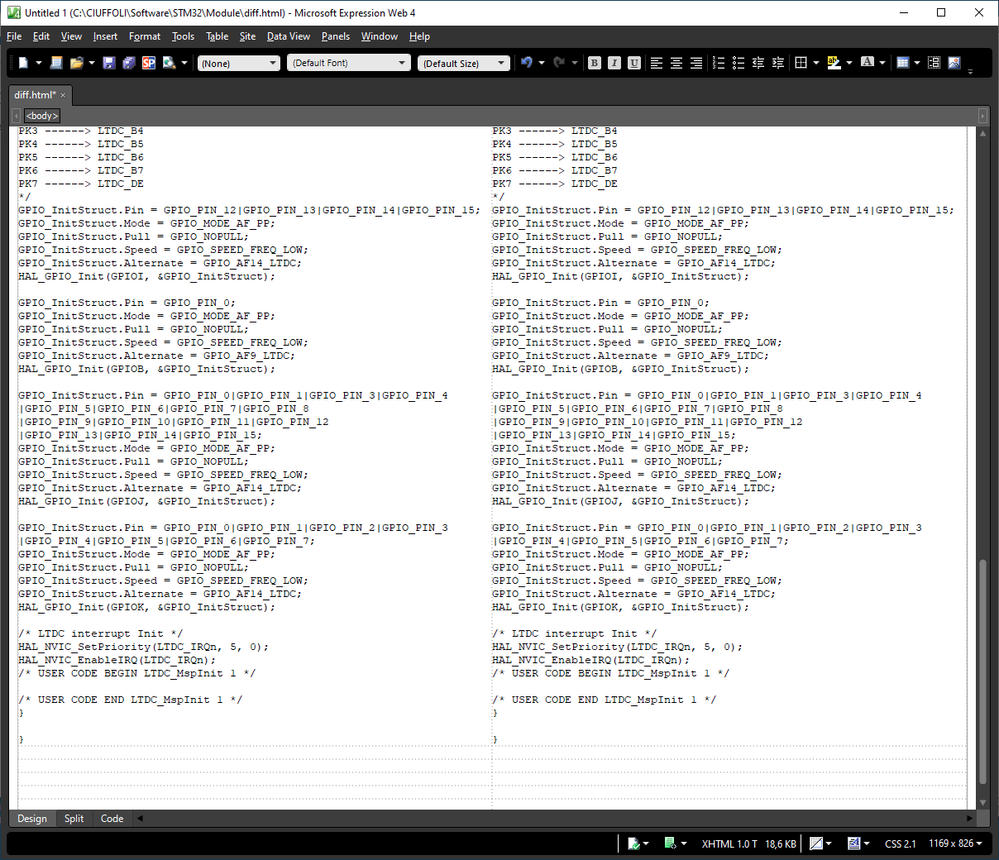This screenshot has height=860, width=999.
Task: Click the style application mode status icon
Action: point(854,843)
